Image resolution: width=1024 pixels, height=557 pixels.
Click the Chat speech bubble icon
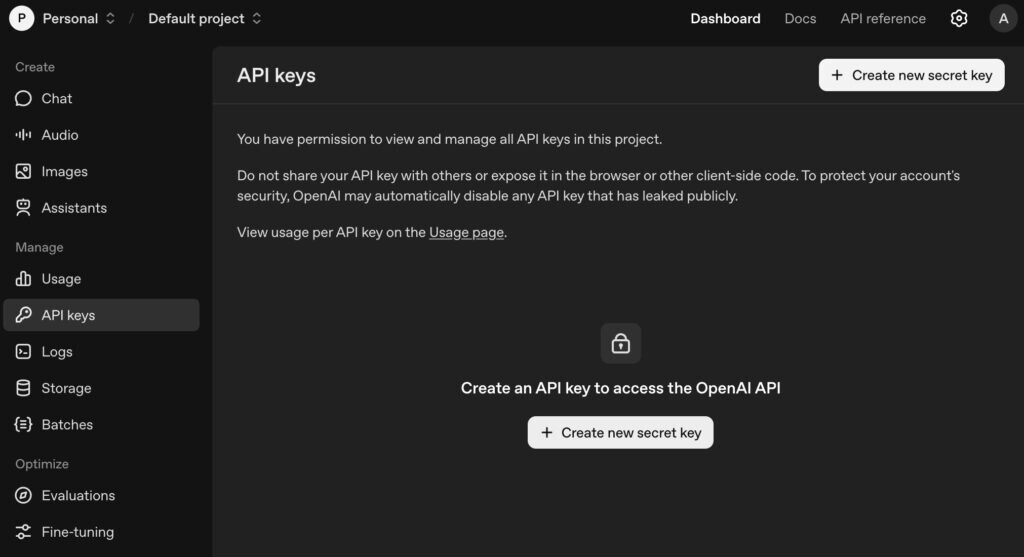[x=23, y=99]
